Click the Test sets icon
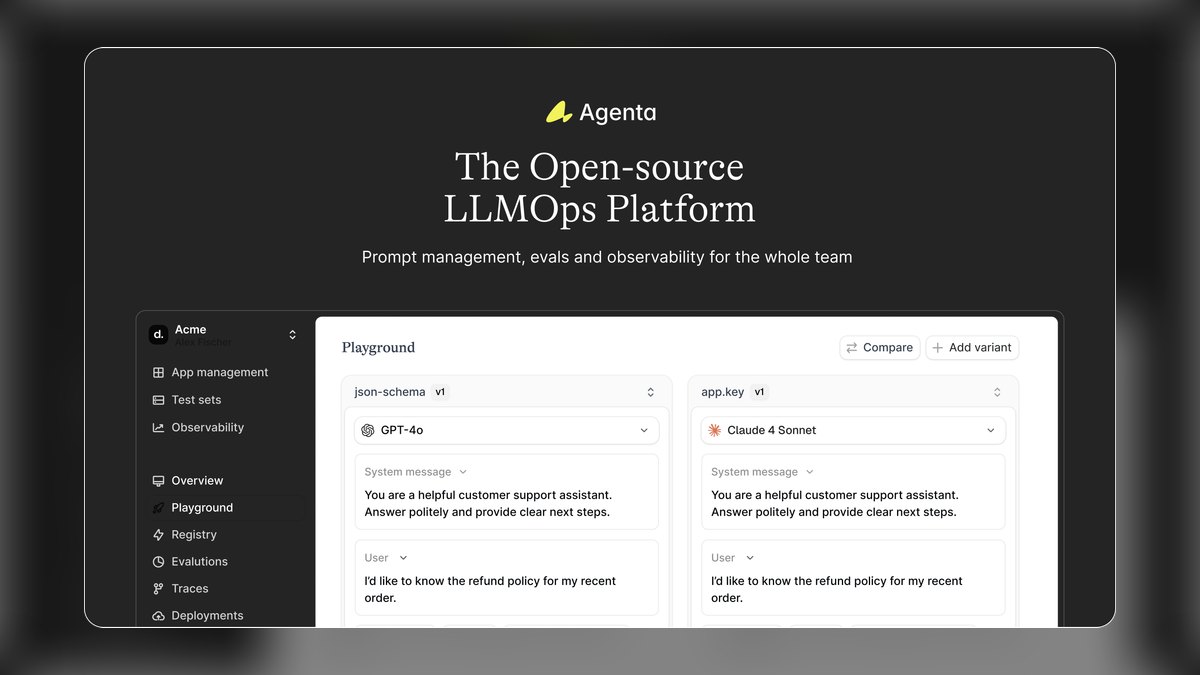Viewport: 1200px width, 675px height. pyautogui.click(x=158, y=400)
